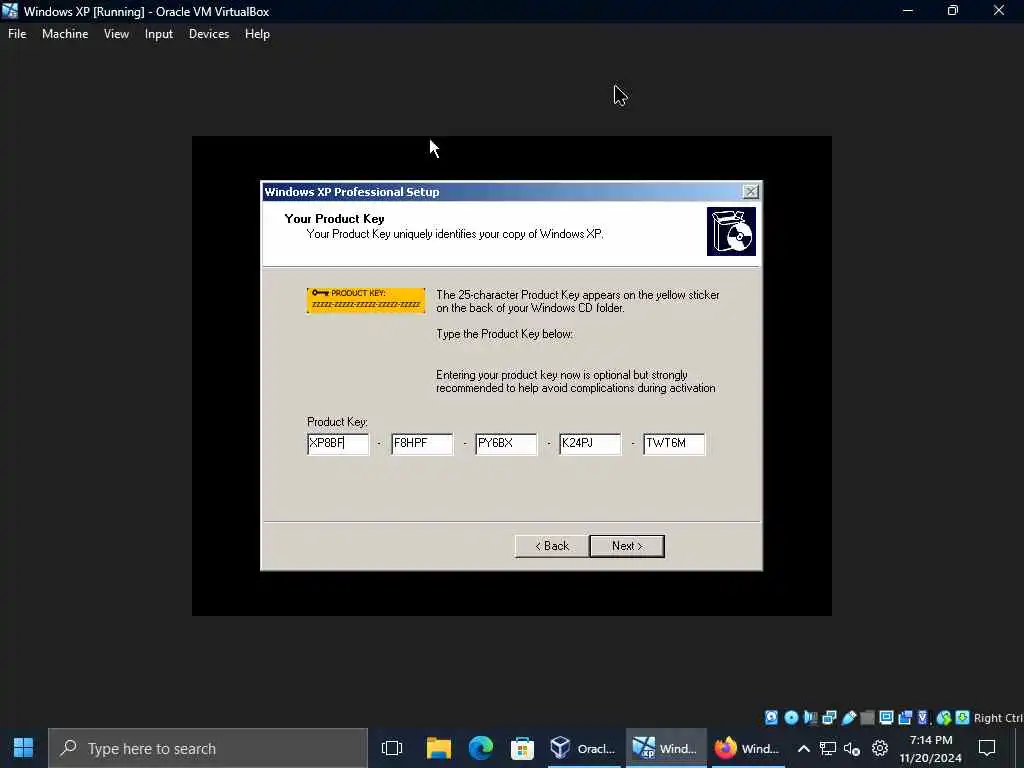
Task: Click the optical disk status icon
Action: pyautogui.click(x=791, y=718)
